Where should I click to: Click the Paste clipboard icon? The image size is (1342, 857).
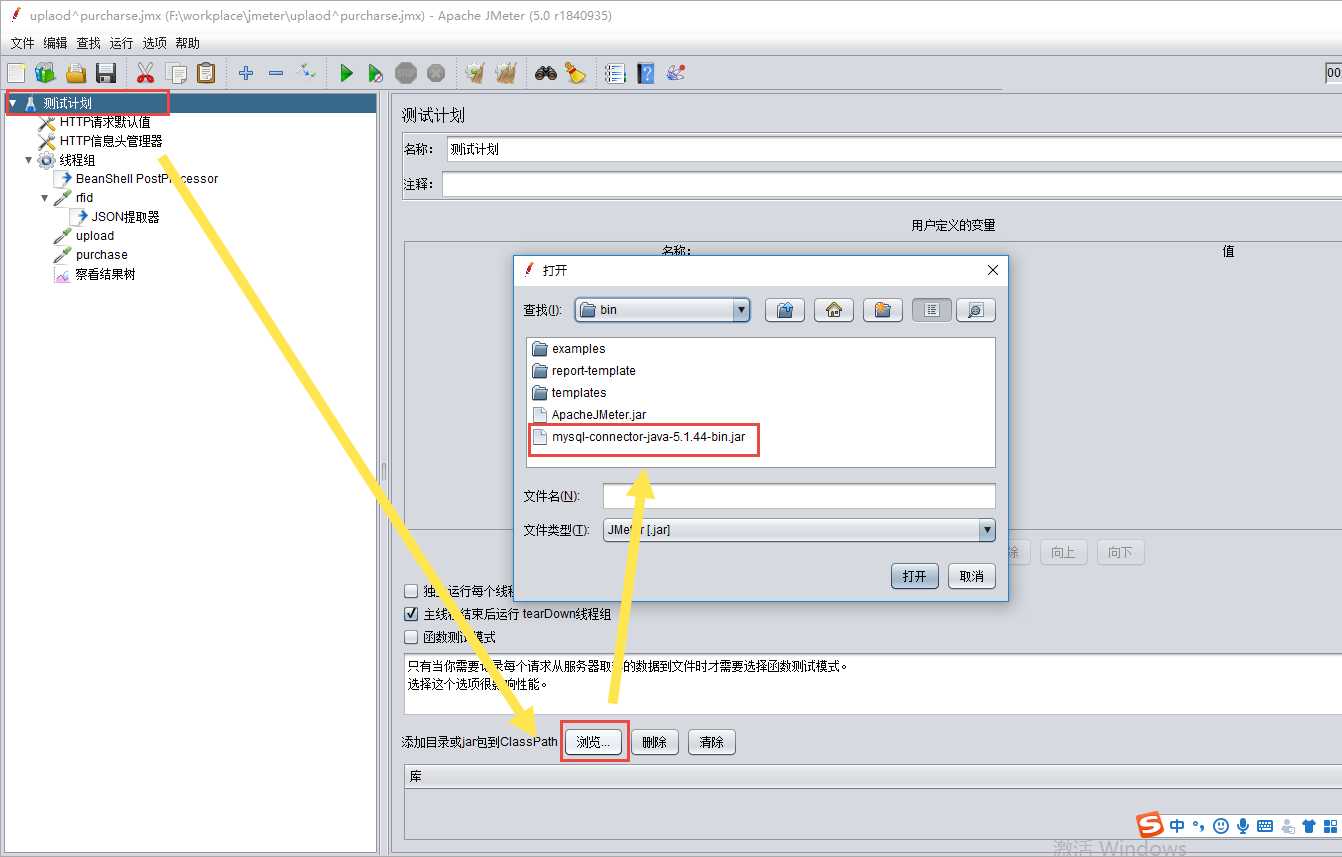coord(206,73)
